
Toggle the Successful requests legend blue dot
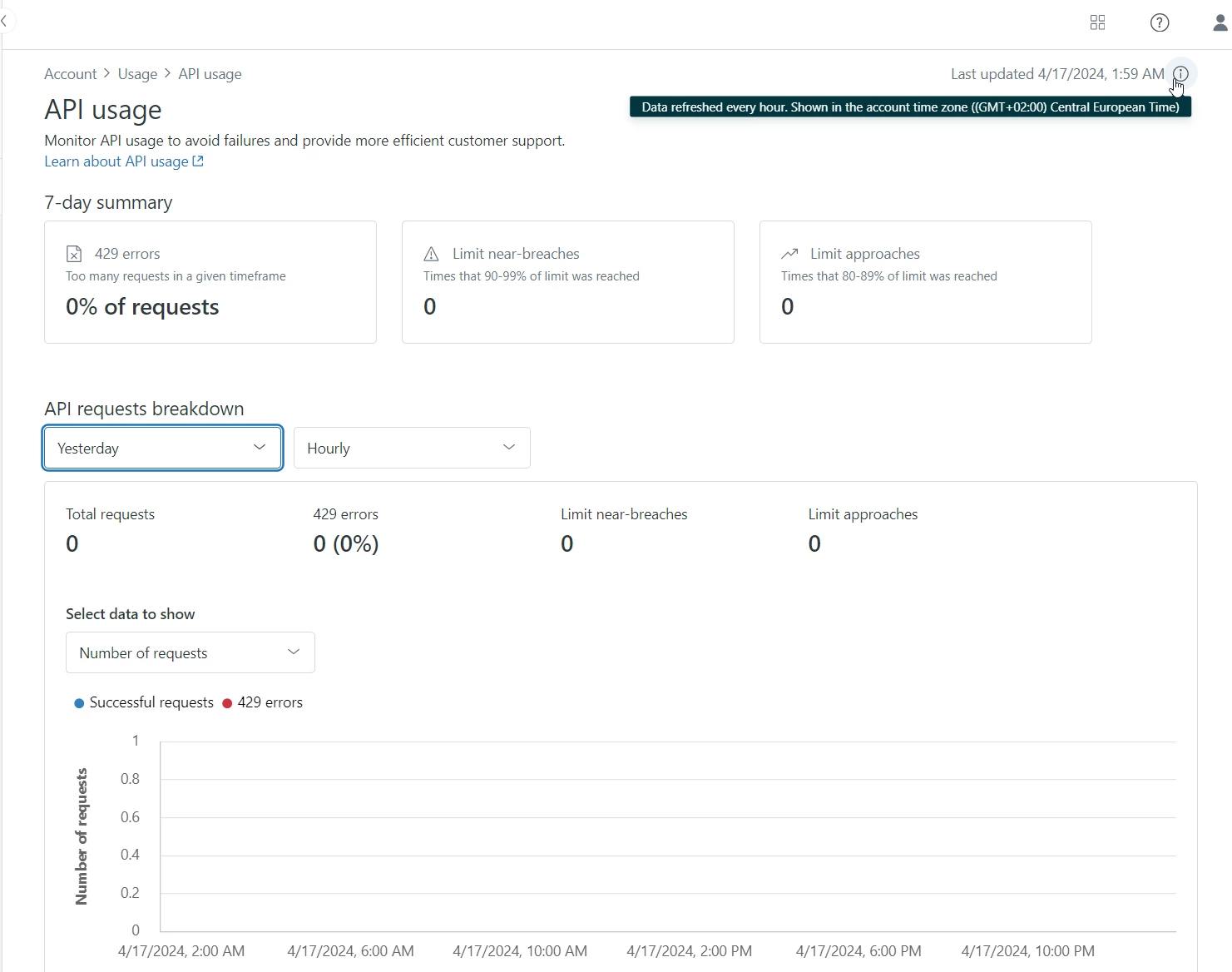[x=79, y=703]
